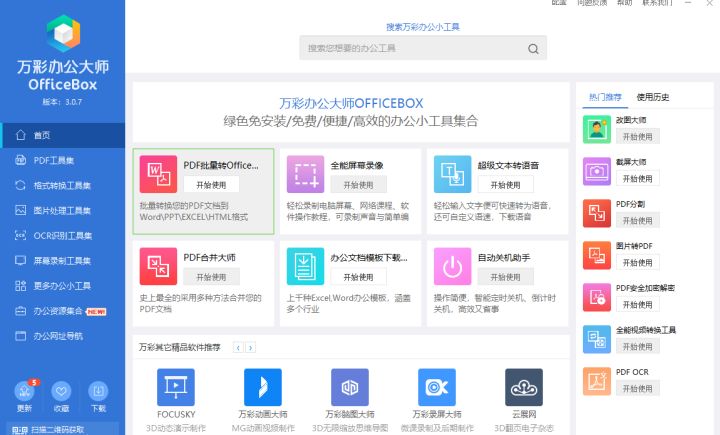Open 办公资源集合 in the sidebar

click(62, 311)
